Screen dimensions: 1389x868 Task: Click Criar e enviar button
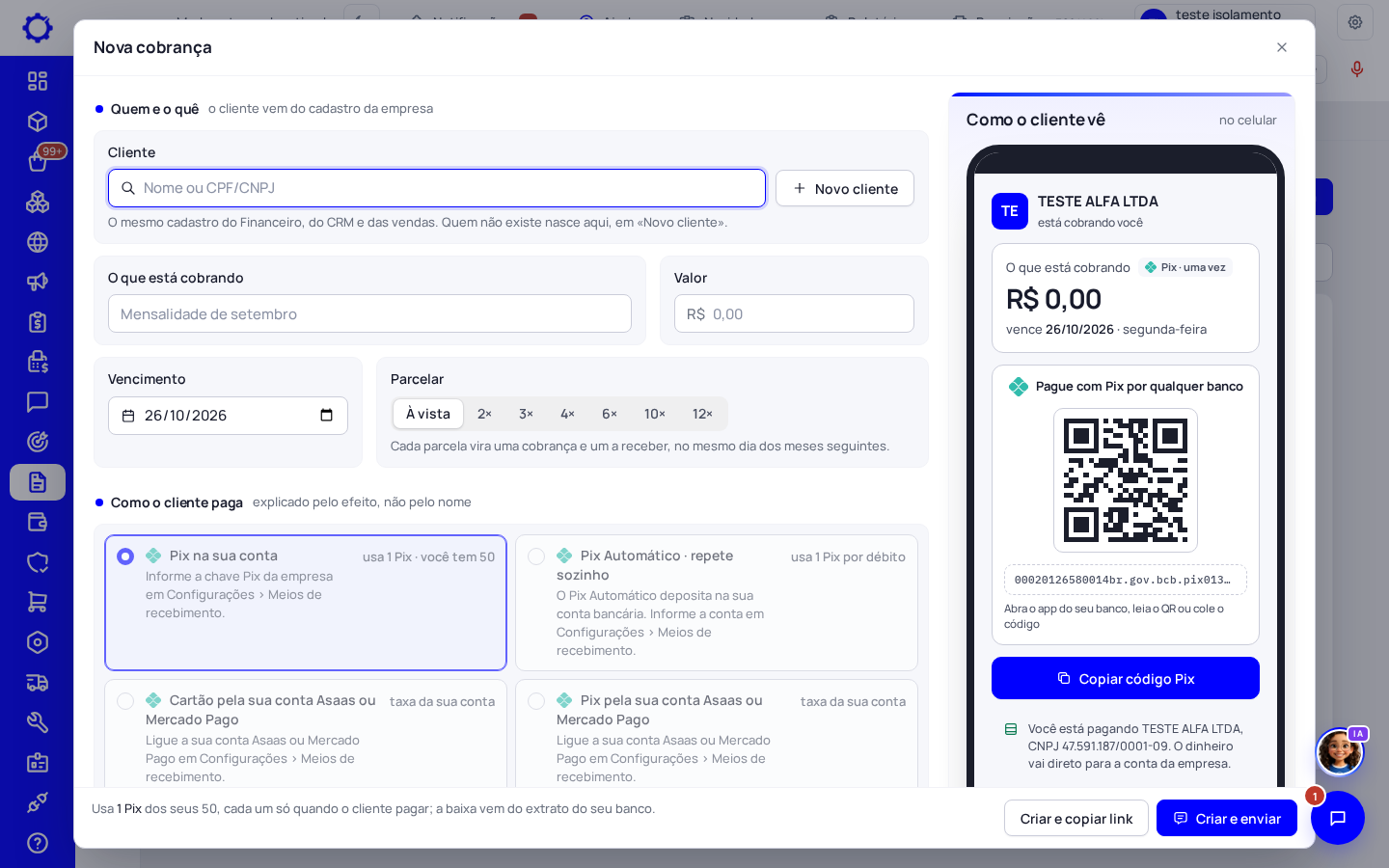click(1227, 818)
